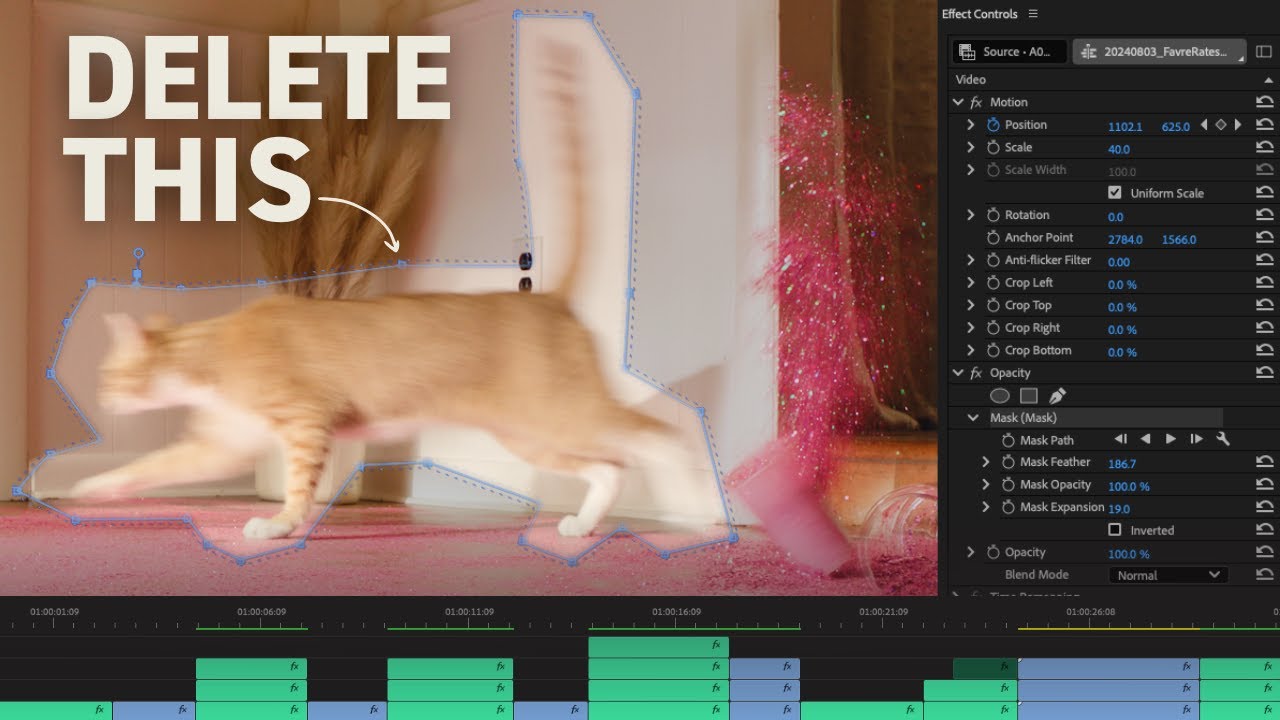The height and width of the screenshot is (720, 1280).
Task: Uncheck the Uniform Scale checkbox
Action: (1115, 192)
